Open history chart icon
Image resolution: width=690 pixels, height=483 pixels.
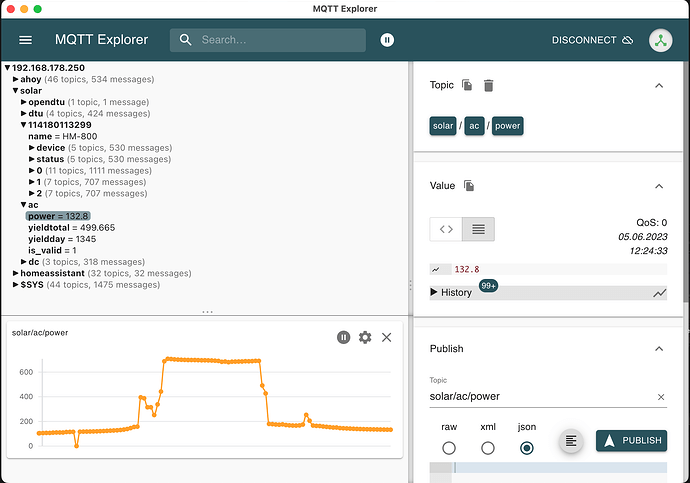(659, 293)
